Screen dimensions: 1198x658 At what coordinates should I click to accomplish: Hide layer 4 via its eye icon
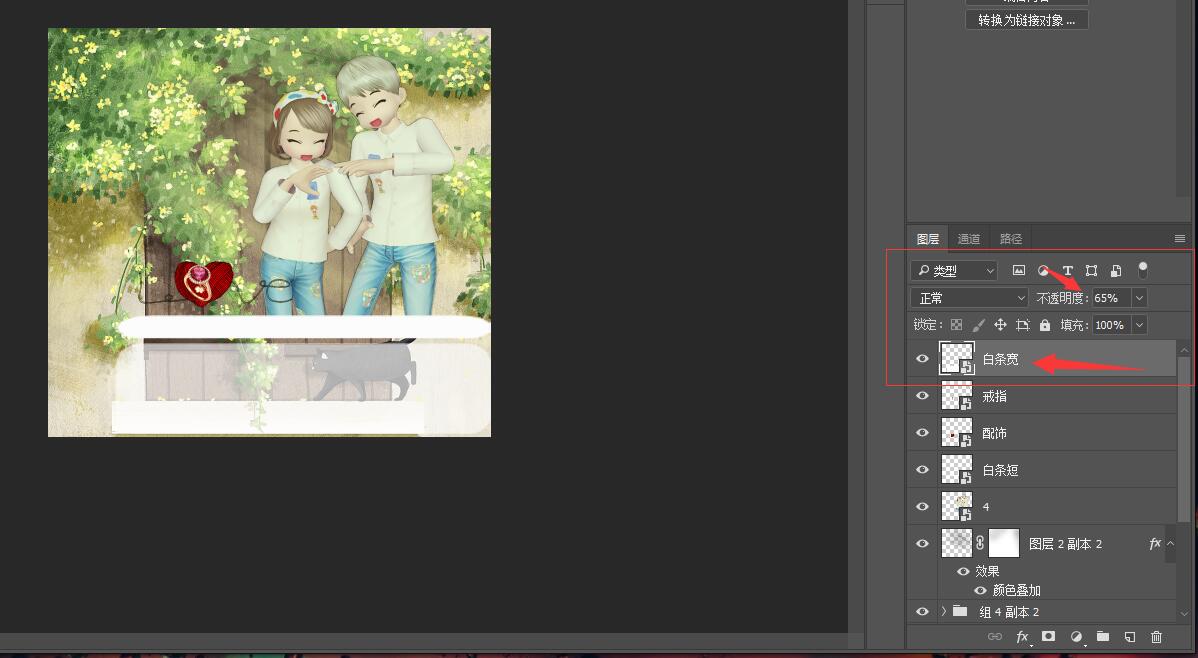click(x=922, y=506)
